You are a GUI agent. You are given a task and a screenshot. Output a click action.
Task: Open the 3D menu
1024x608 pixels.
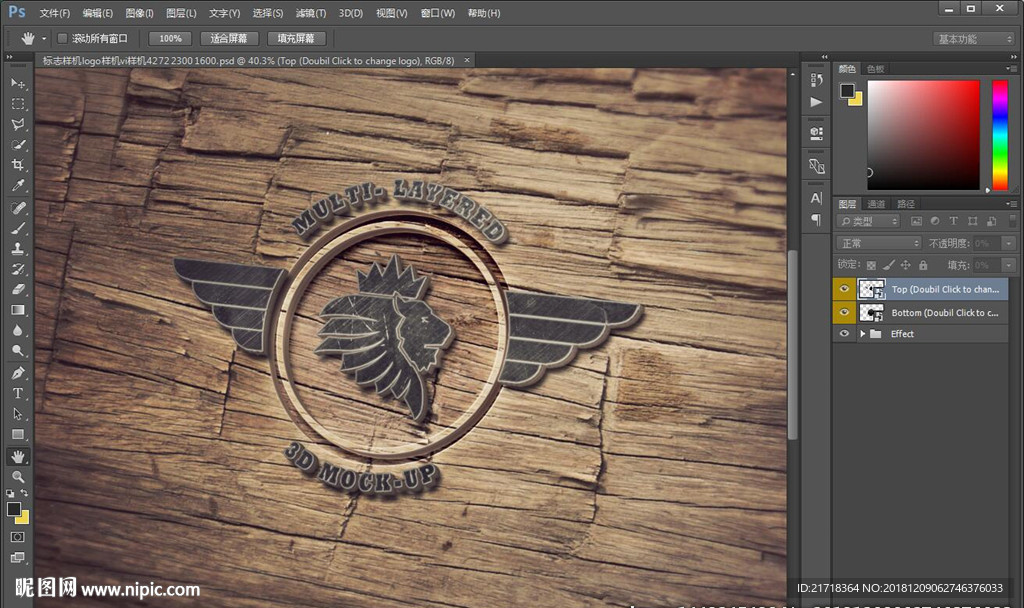[x=351, y=13]
